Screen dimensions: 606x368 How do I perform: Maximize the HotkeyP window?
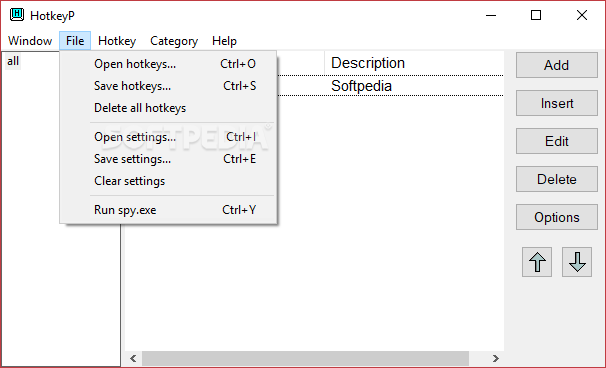coord(536,15)
